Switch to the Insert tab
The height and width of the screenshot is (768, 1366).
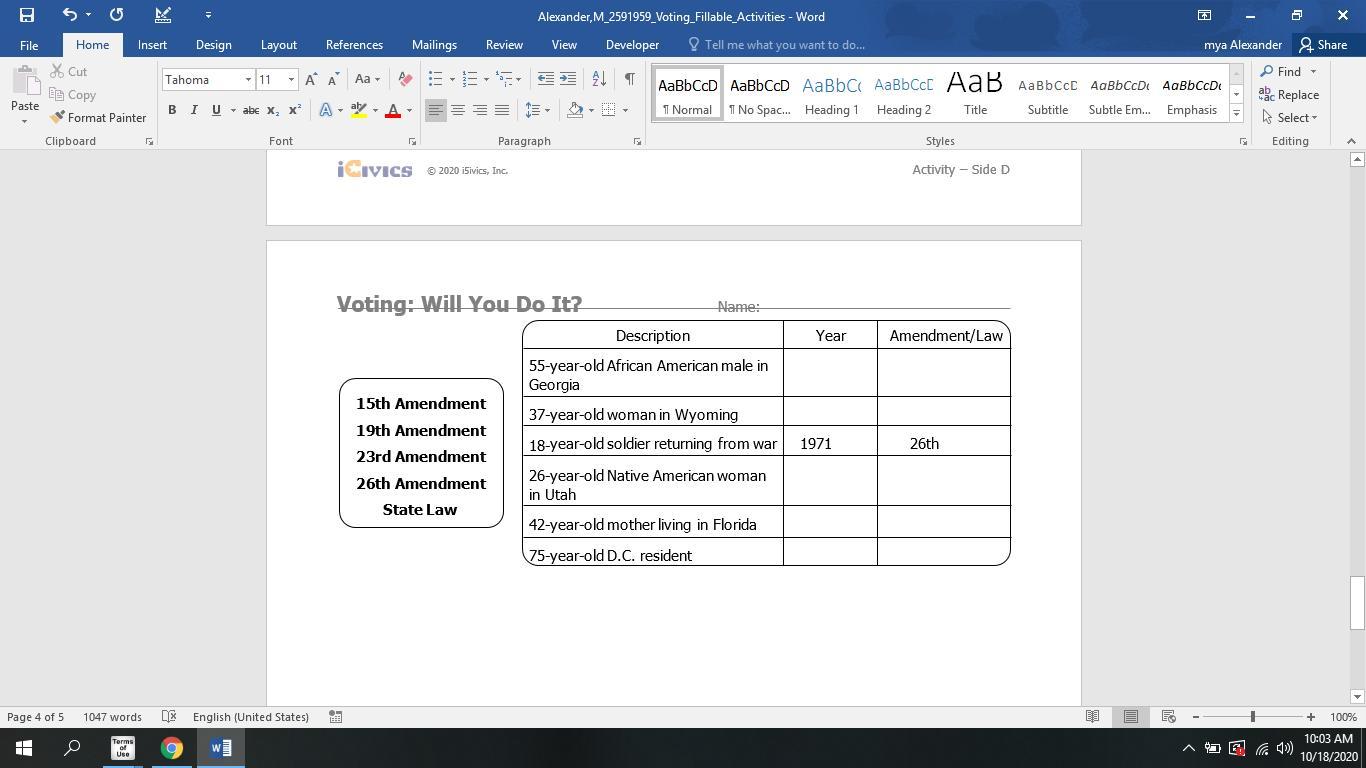coord(152,45)
